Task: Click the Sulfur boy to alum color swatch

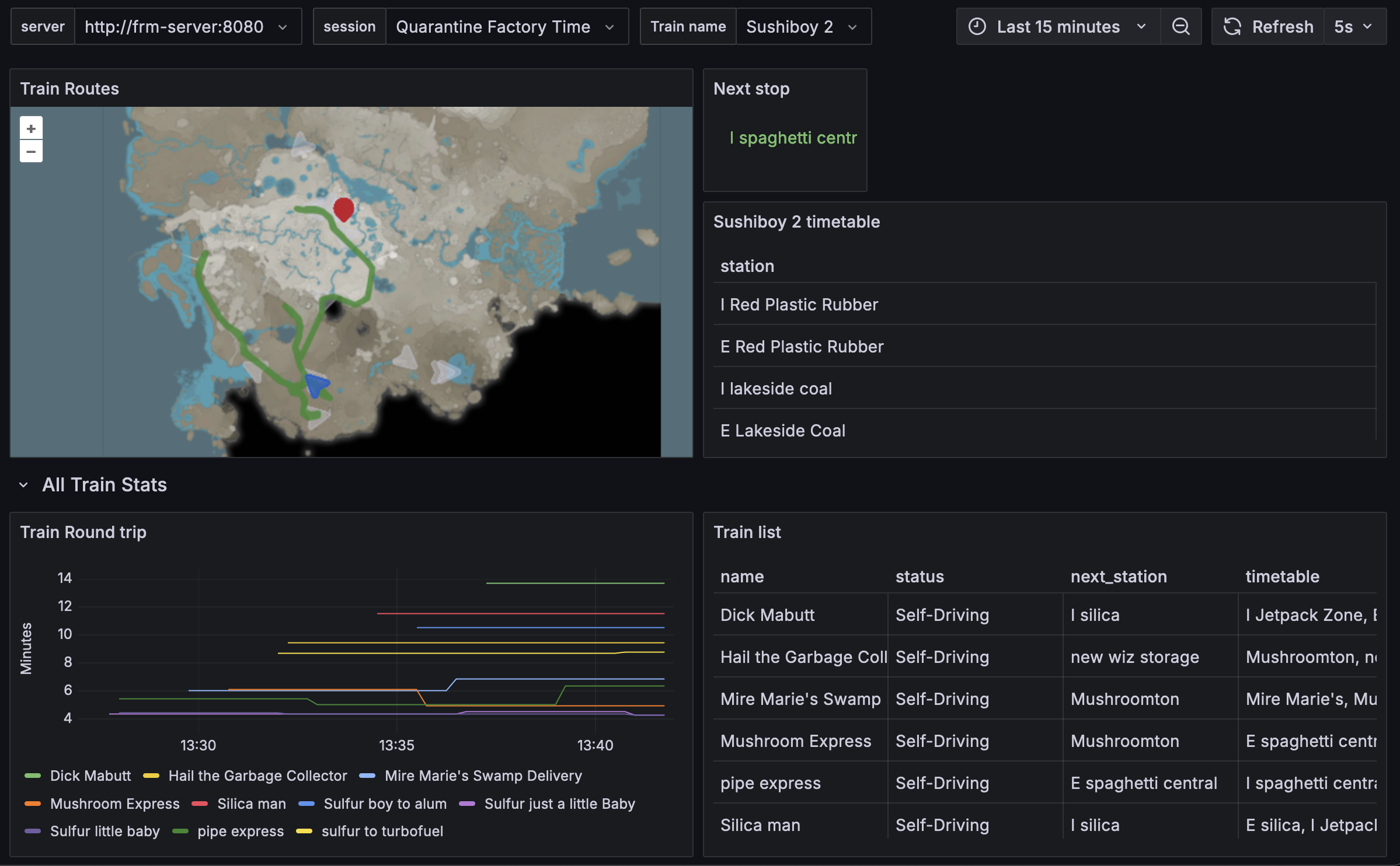Action: point(307,804)
